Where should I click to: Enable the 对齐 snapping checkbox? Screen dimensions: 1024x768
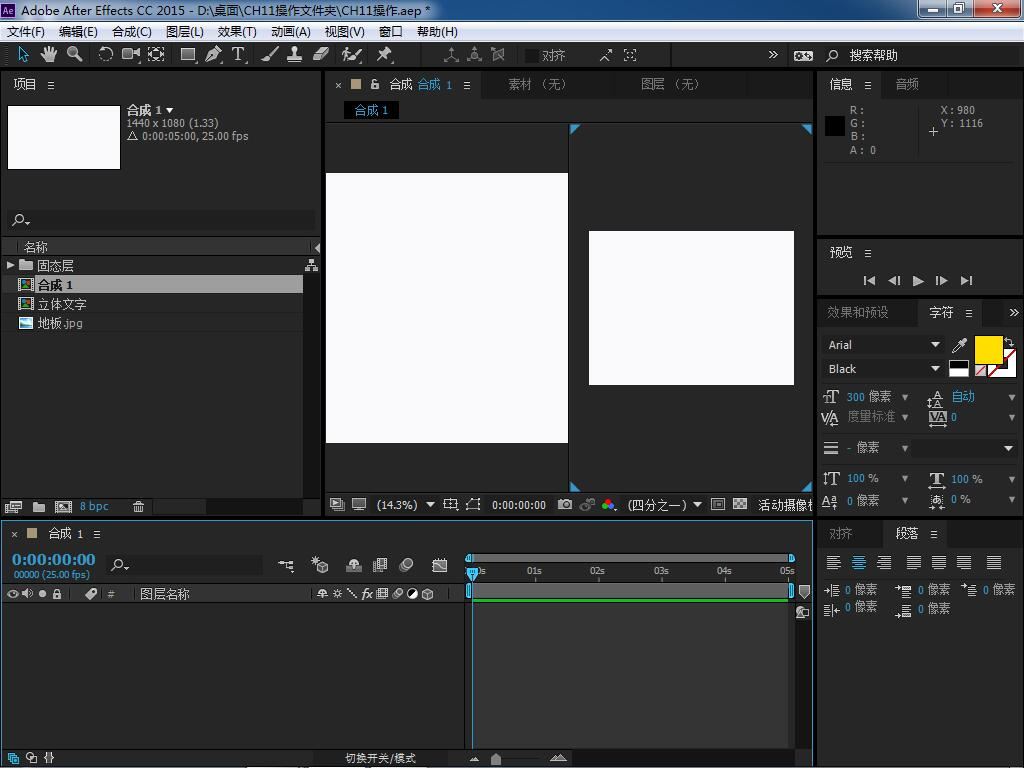(532, 56)
